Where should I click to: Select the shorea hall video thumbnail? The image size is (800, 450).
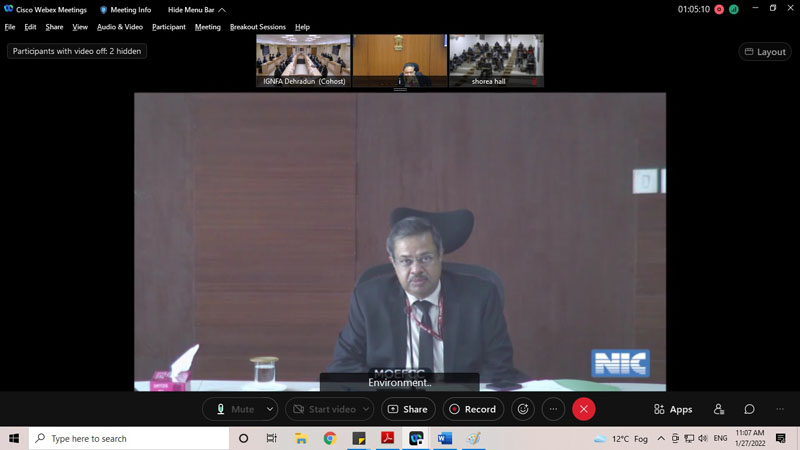[x=496, y=61]
